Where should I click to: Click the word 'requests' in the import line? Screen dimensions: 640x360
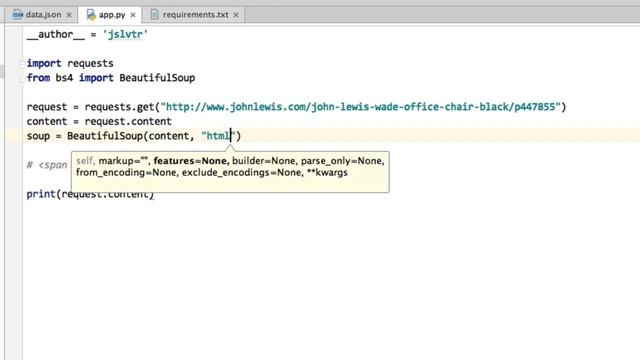click(90, 64)
